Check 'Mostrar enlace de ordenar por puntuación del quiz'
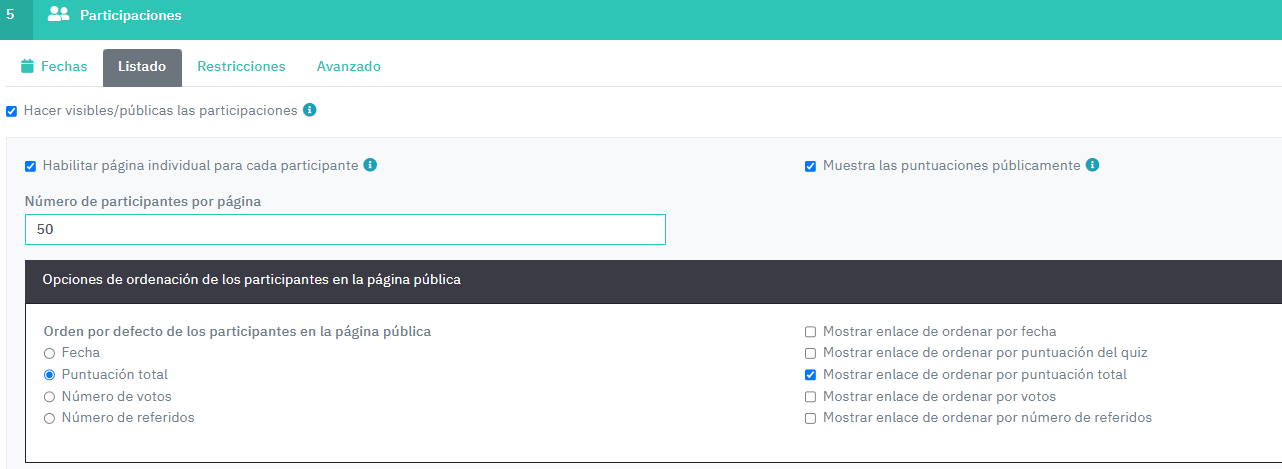 811,353
